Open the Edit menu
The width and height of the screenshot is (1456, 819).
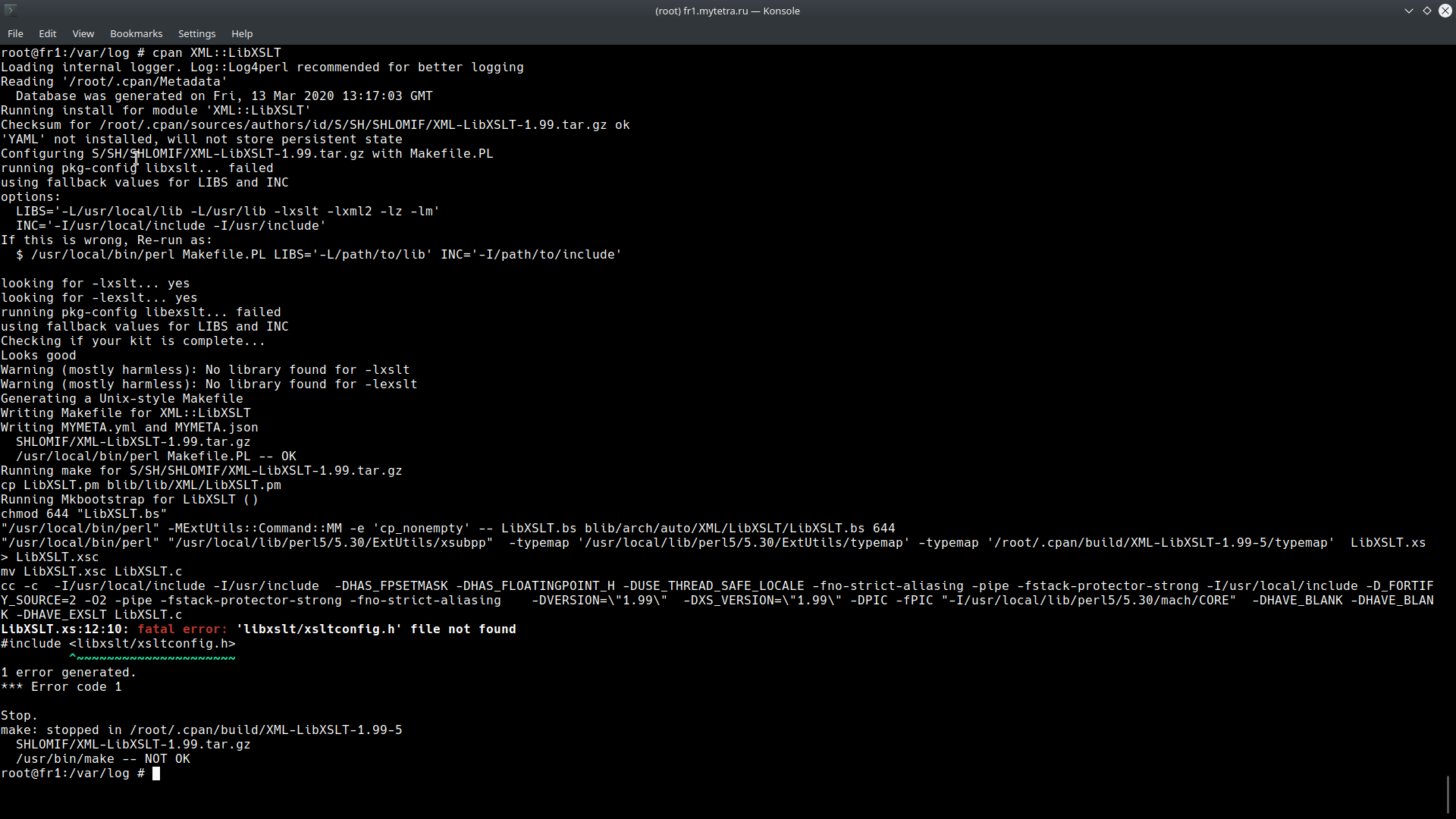[47, 33]
